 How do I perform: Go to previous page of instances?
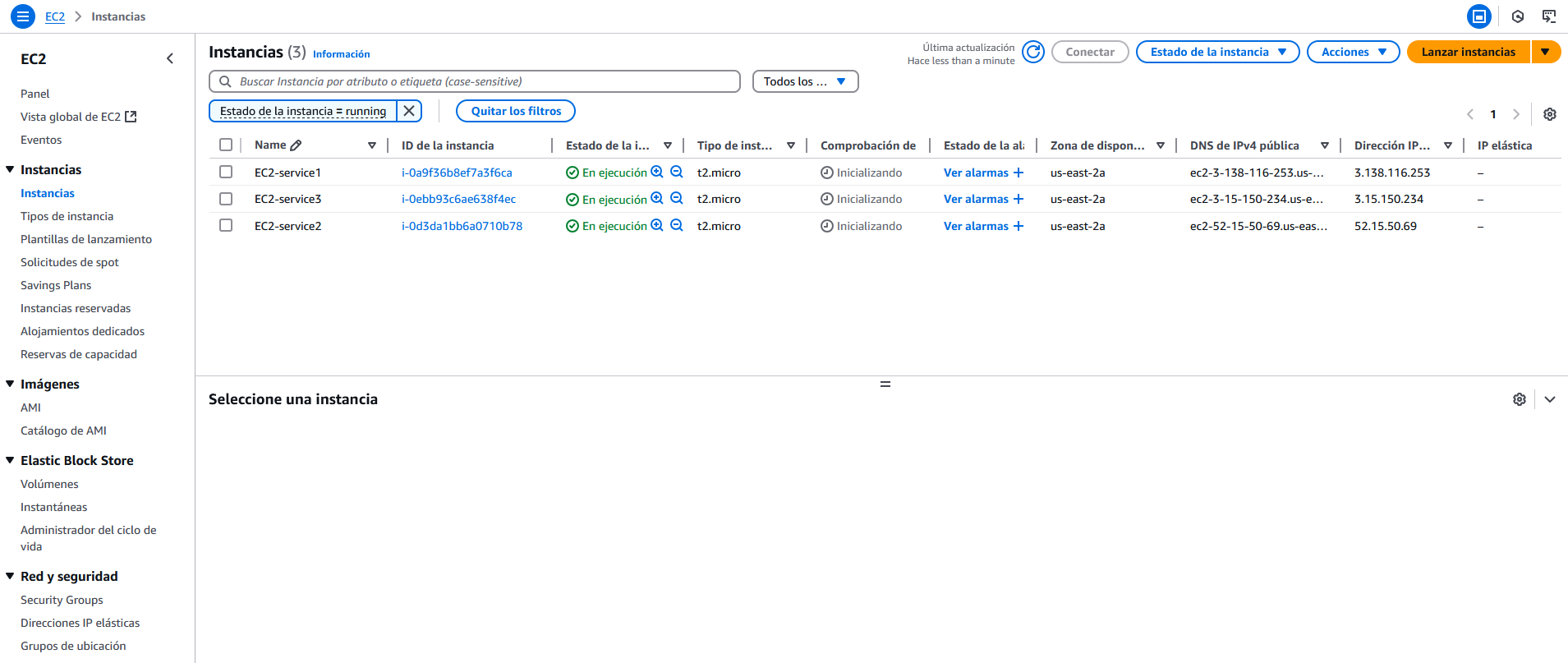(1470, 114)
